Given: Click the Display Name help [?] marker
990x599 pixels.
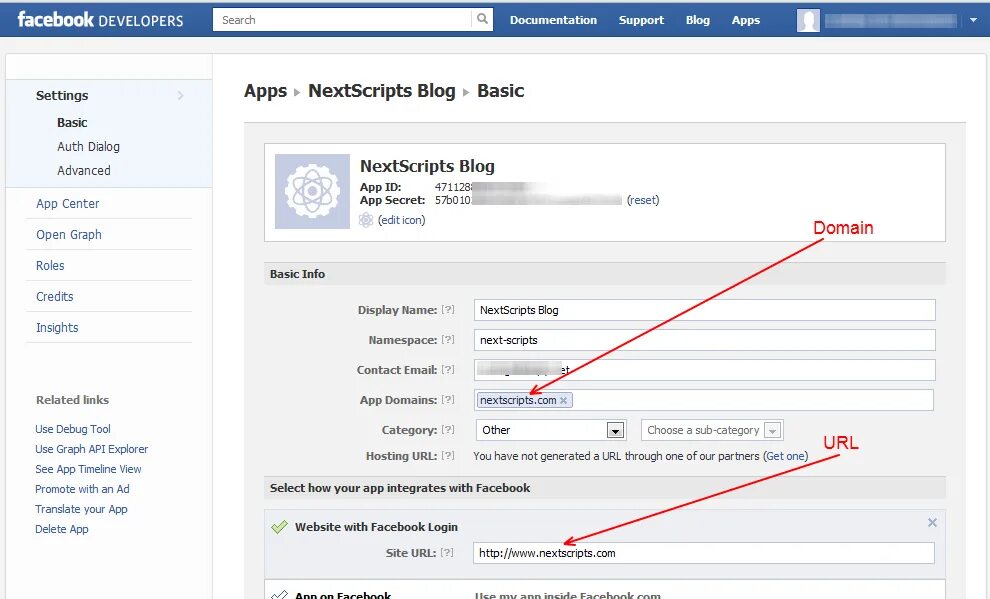Looking at the screenshot, I should pos(448,309).
